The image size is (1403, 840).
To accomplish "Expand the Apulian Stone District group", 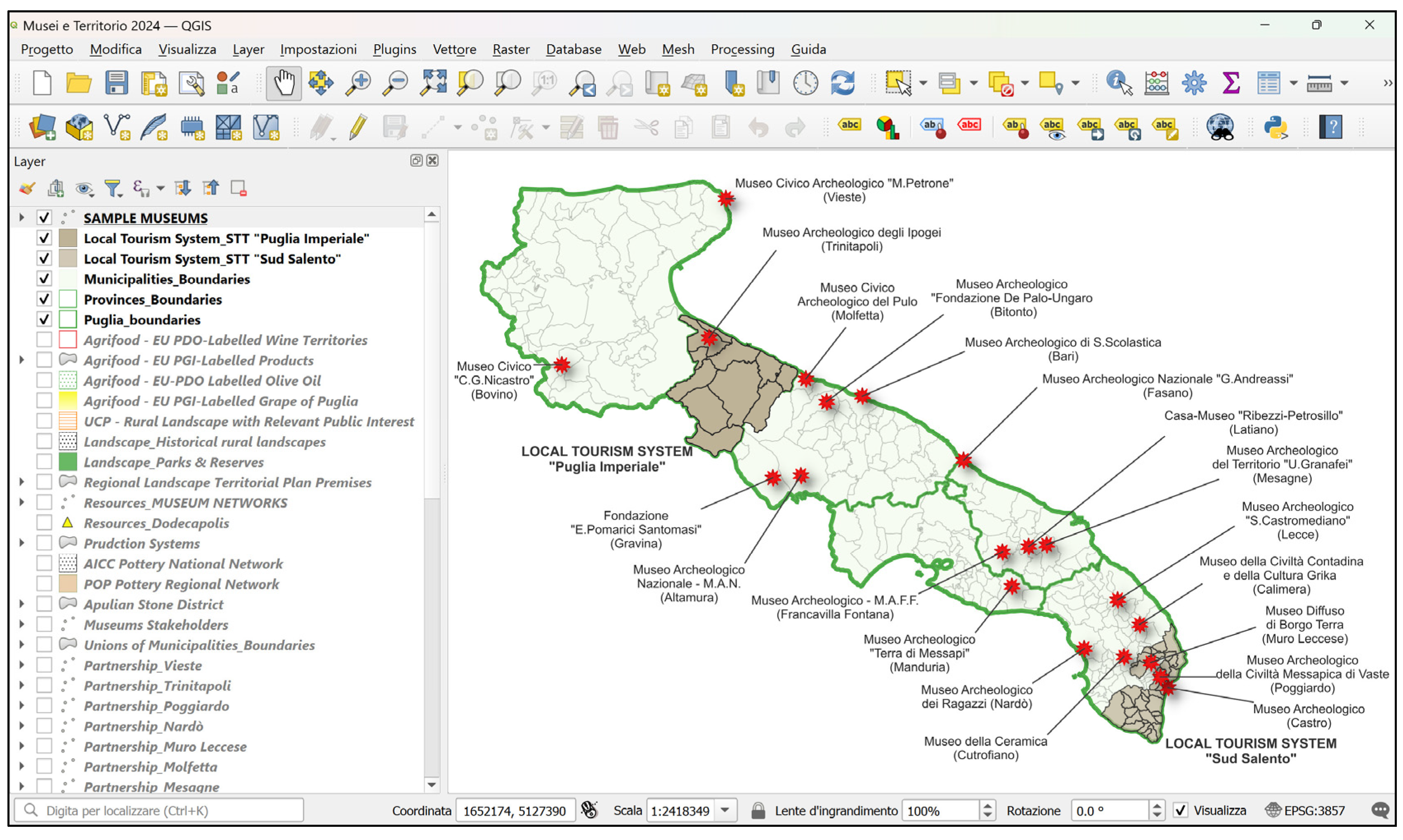I will coord(21,604).
